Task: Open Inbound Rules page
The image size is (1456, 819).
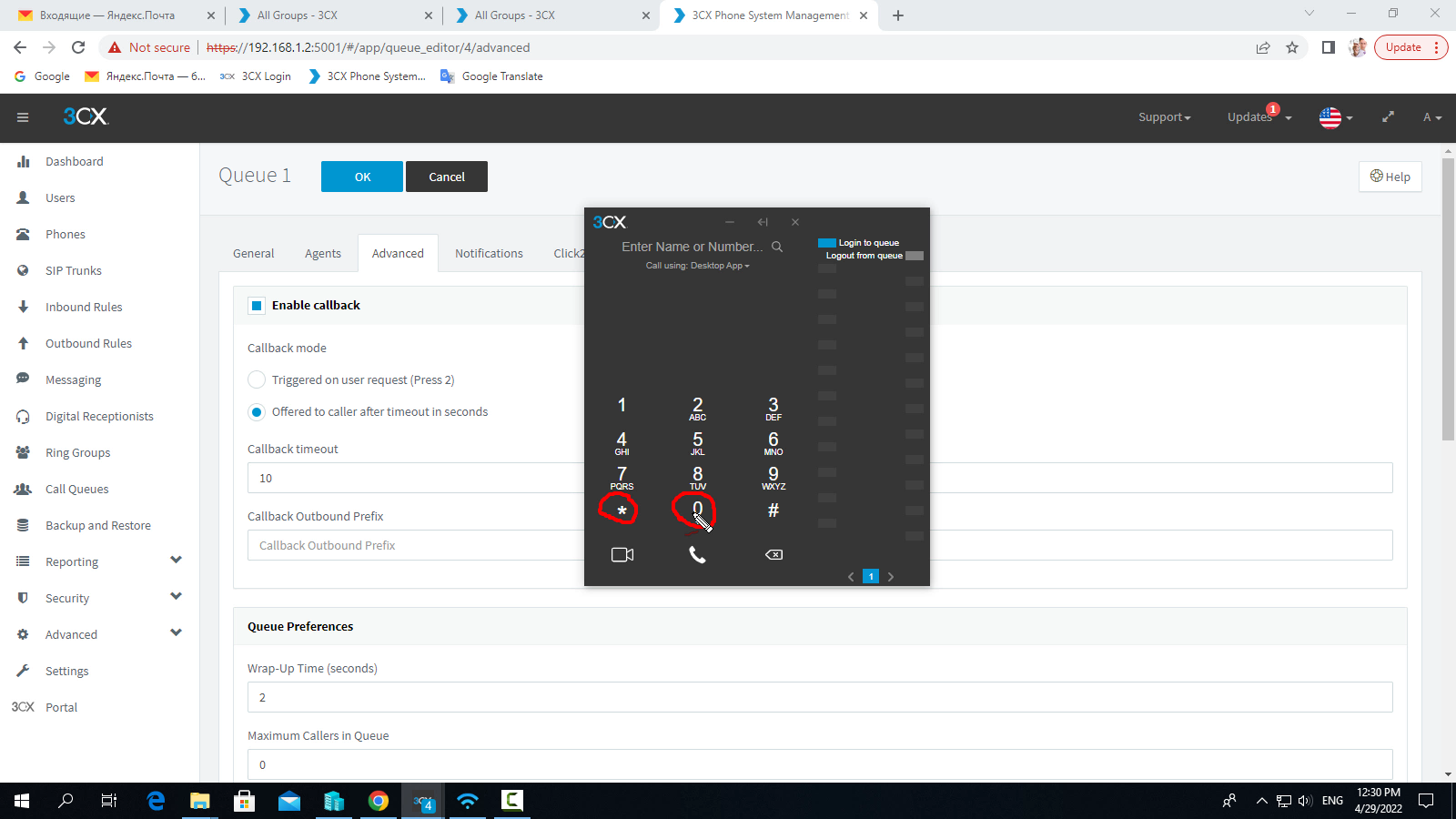Action: [84, 307]
